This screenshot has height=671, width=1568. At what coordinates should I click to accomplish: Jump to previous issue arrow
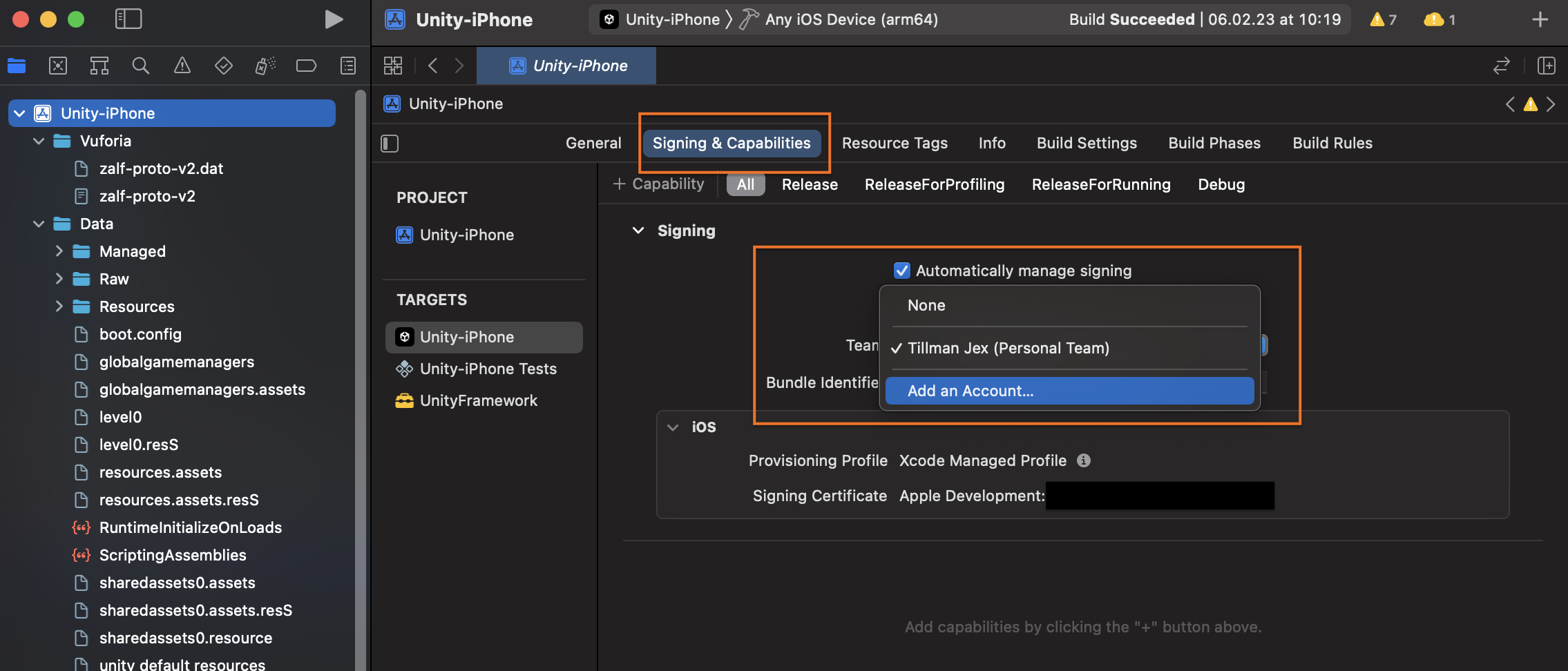(1510, 104)
